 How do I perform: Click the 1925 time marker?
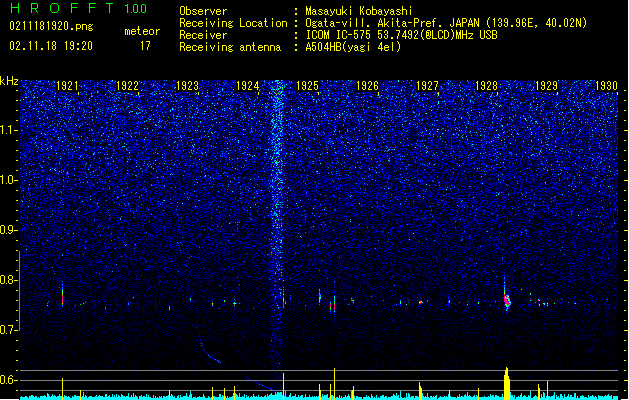[307, 86]
